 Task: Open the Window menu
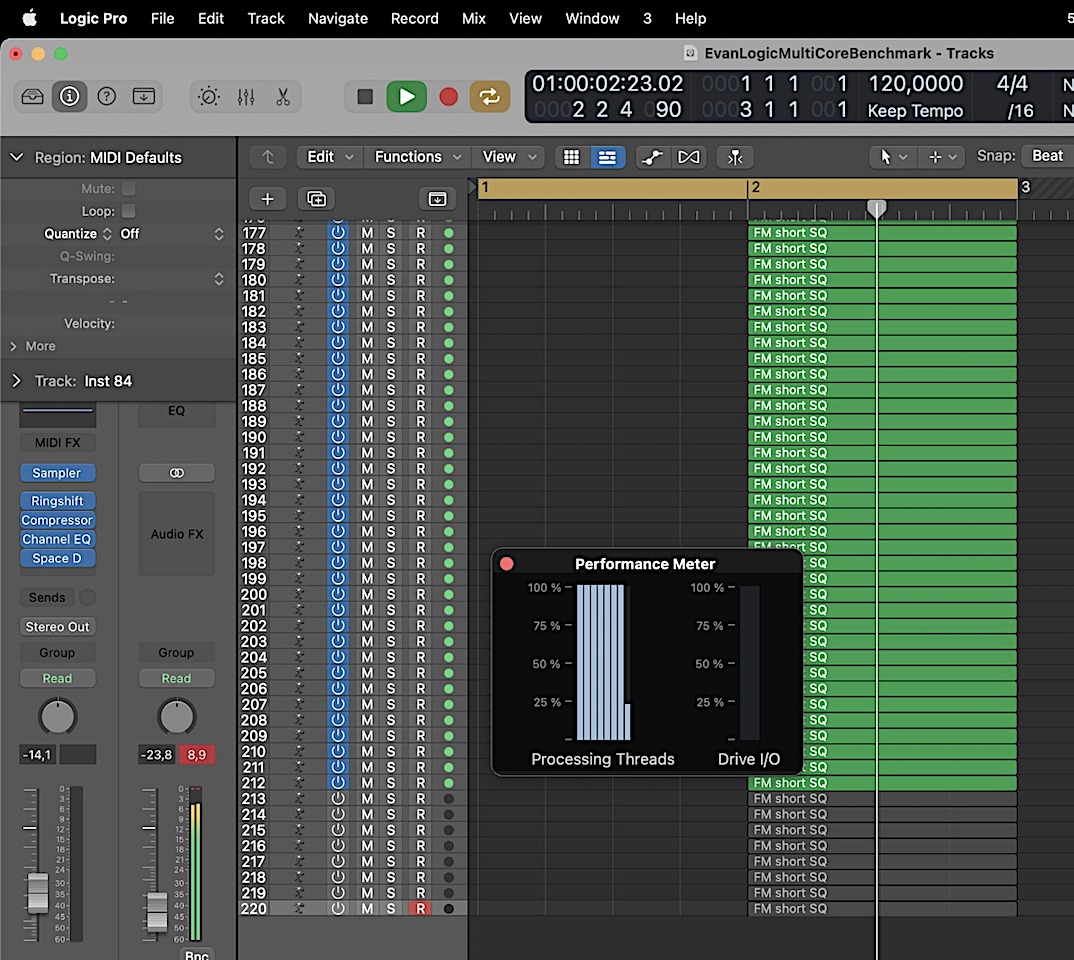[592, 18]
